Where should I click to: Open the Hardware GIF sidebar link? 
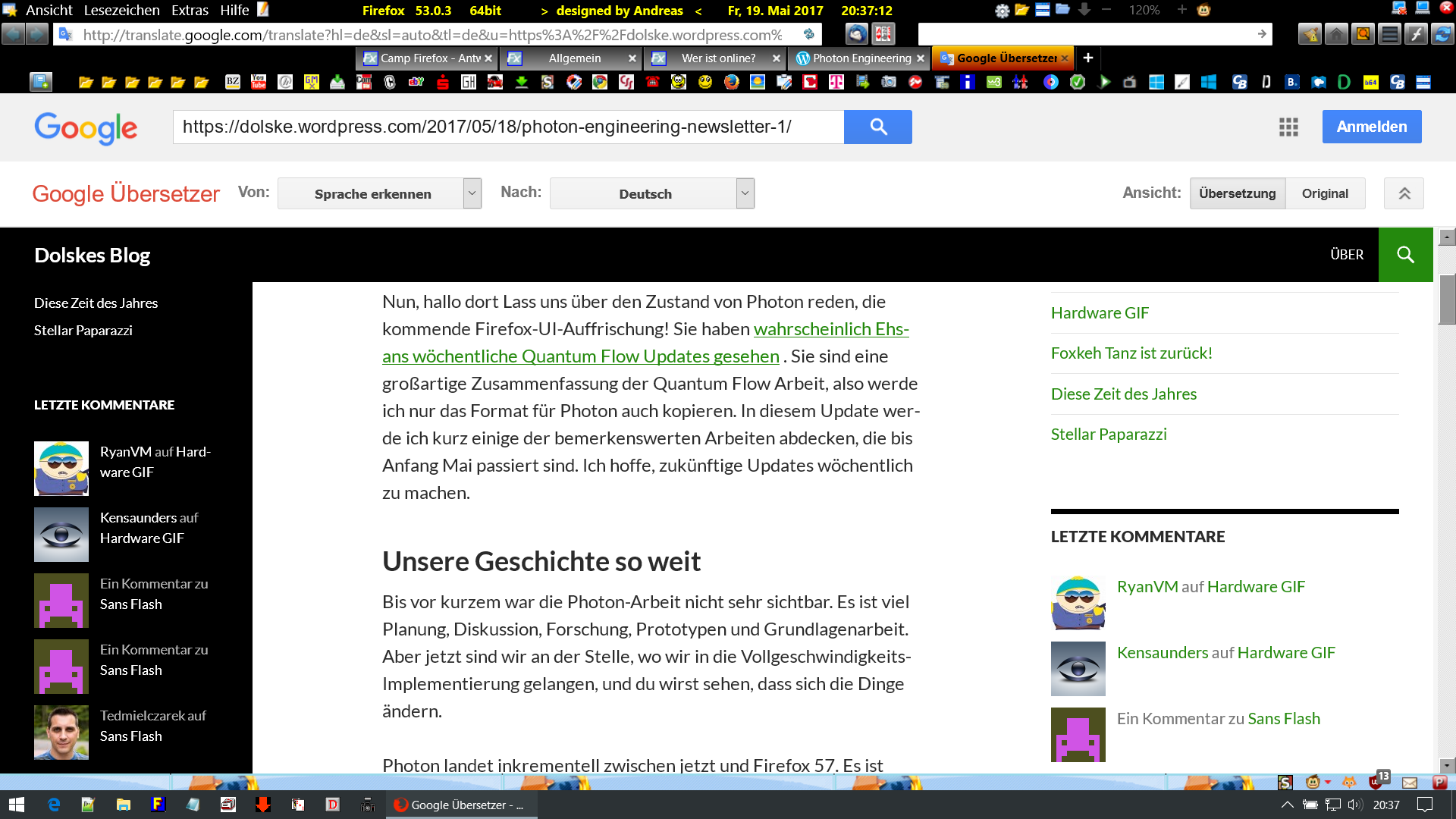[1099, 312]
